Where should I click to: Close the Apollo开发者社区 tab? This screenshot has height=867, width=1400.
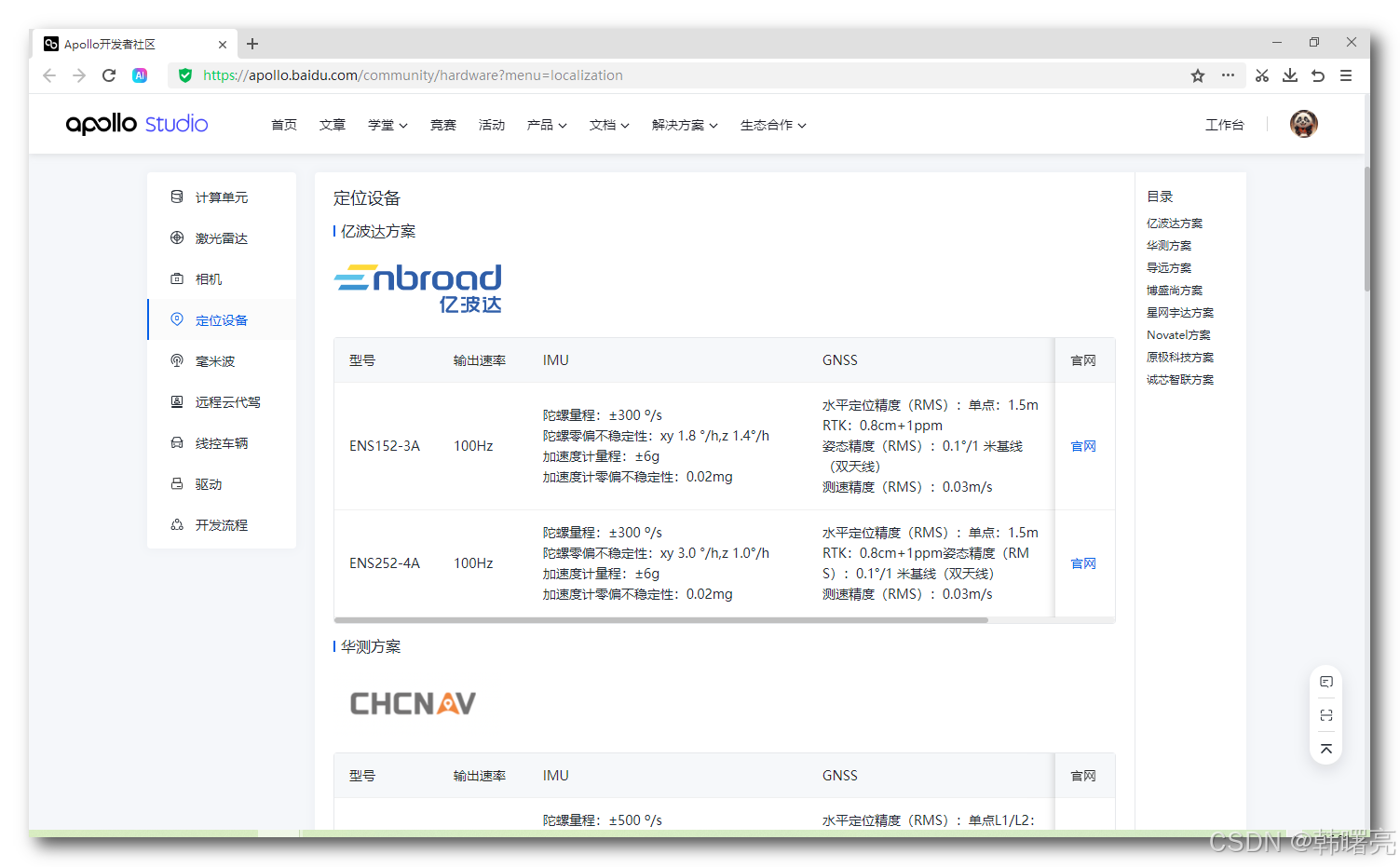coord(223,44)
